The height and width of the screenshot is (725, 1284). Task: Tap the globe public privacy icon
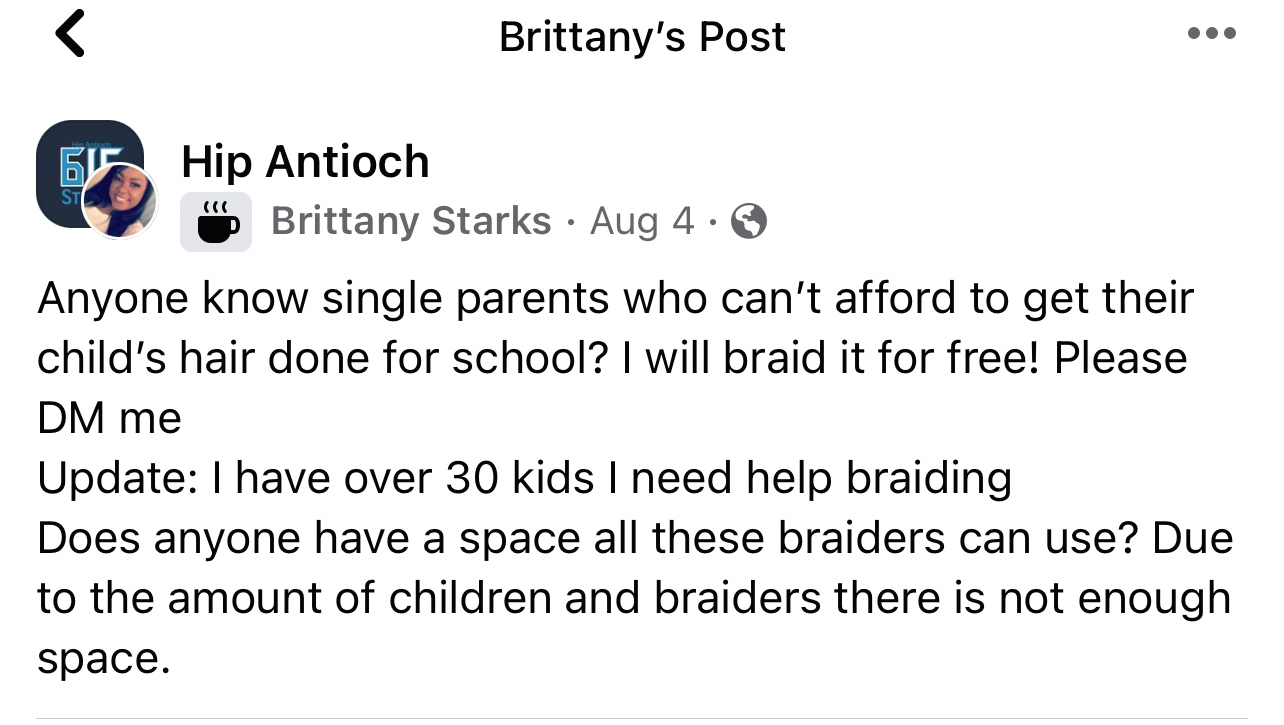click(749, 221)
